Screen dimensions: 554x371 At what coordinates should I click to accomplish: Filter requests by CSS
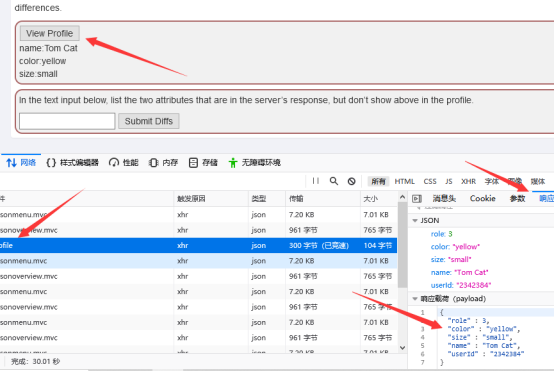pyautogui.click(x=430, y=181)
